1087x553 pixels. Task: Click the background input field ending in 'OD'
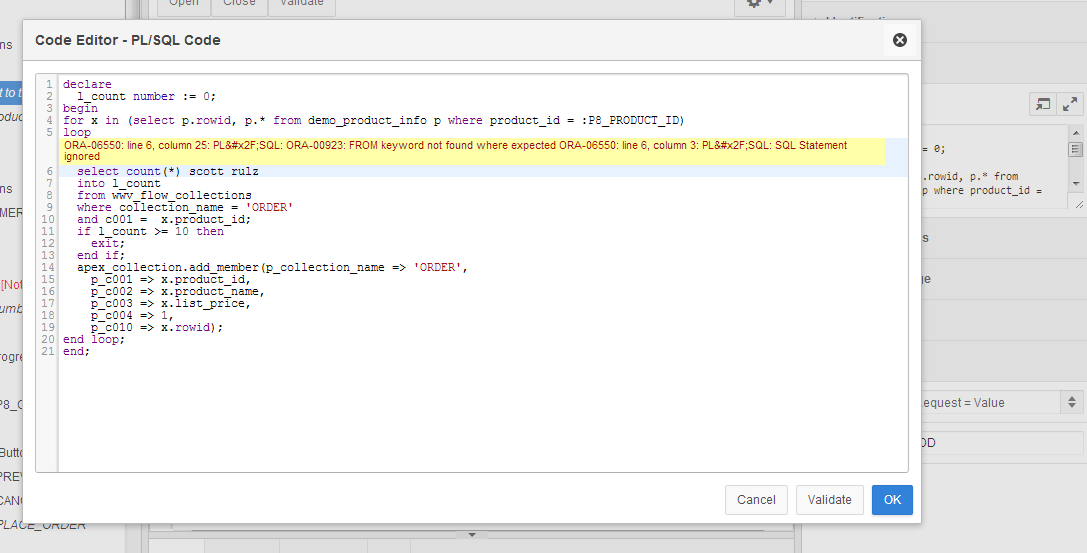pyautogui.click(x=1002, y=443)
